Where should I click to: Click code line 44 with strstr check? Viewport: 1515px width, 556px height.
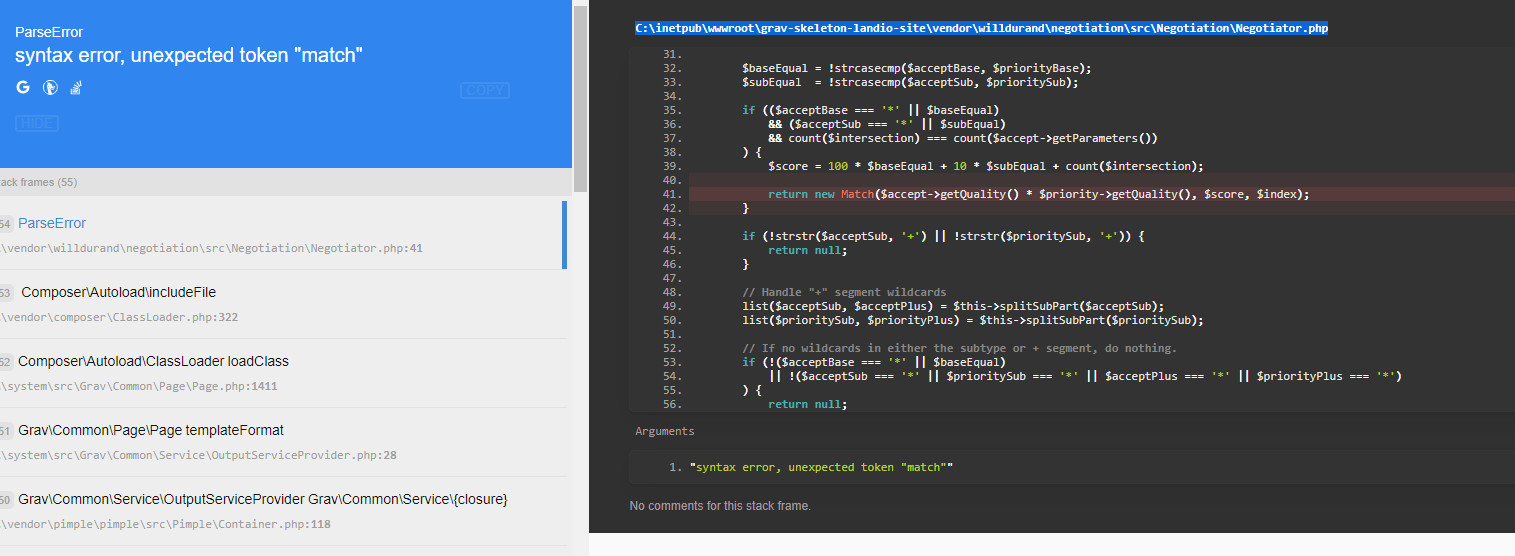click(x=942, y=236)
